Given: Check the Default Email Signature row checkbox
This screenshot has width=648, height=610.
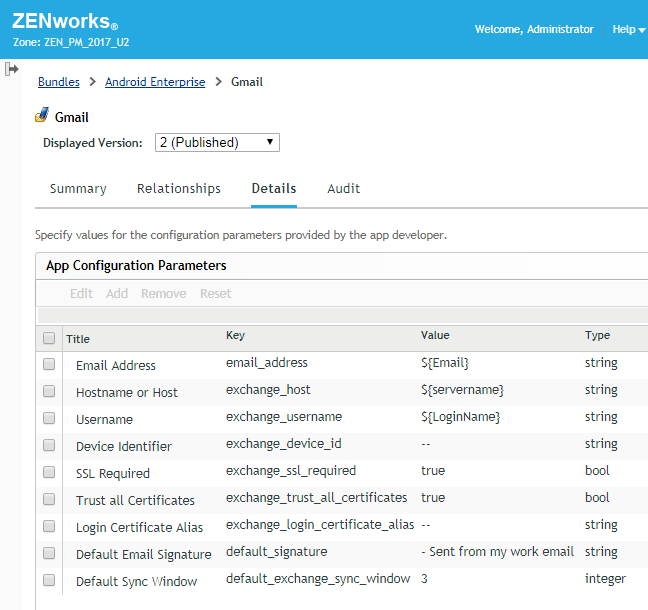Looking at the screenshot, I should tap(49, 553).
